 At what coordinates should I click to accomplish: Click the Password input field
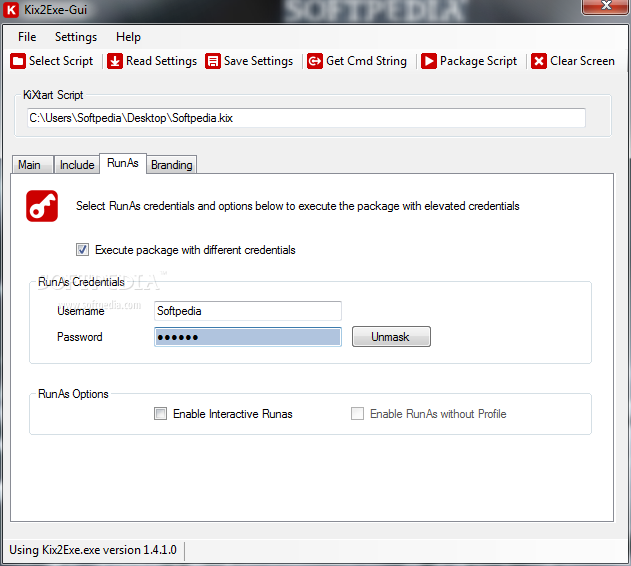point(248,337)
